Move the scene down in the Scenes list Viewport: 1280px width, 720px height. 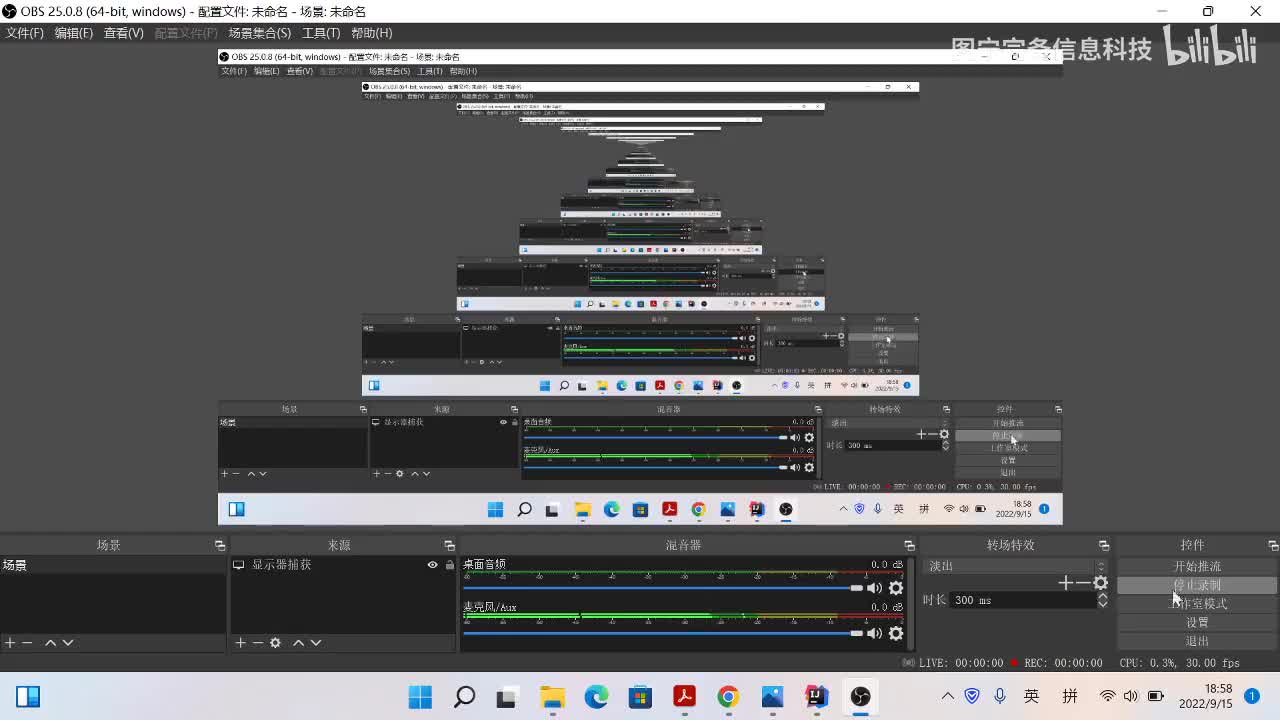[68, 643]
